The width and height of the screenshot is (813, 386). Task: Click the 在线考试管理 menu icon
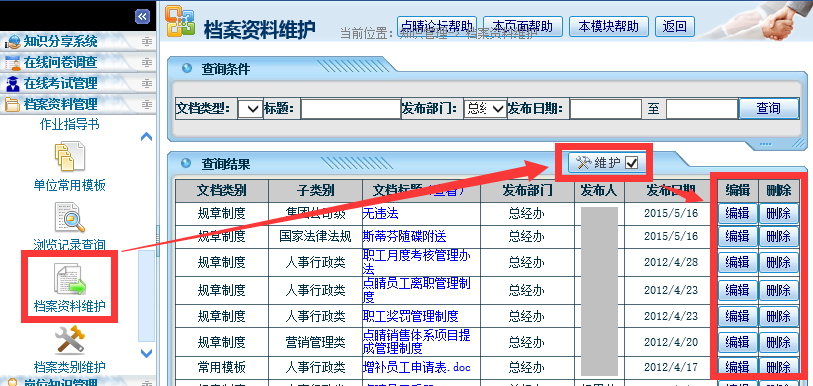[12, 84]
